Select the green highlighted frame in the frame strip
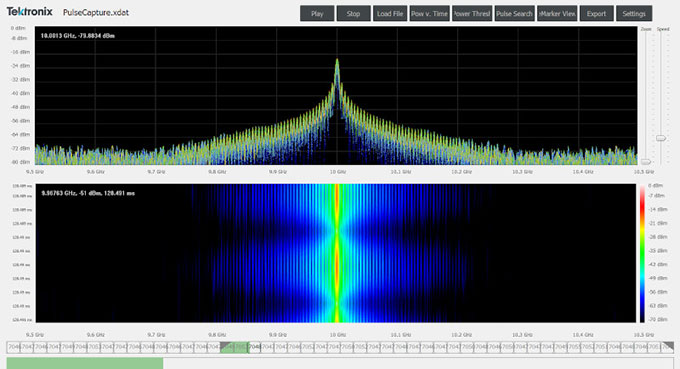680x369 pixels. 234,347
